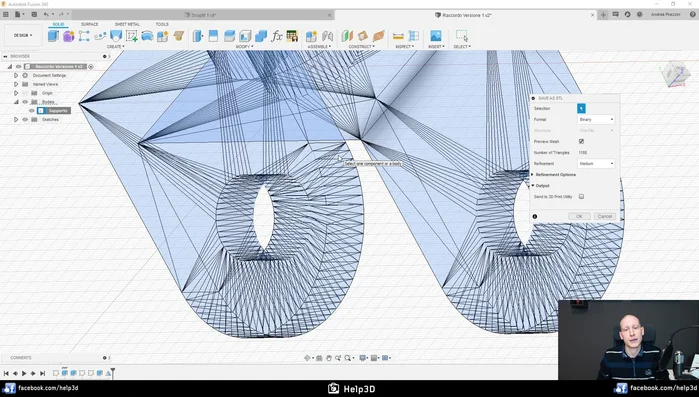Click the Pan hand icon in navigation bar
This screenshot has height=397, width=699.
point(329,358)
